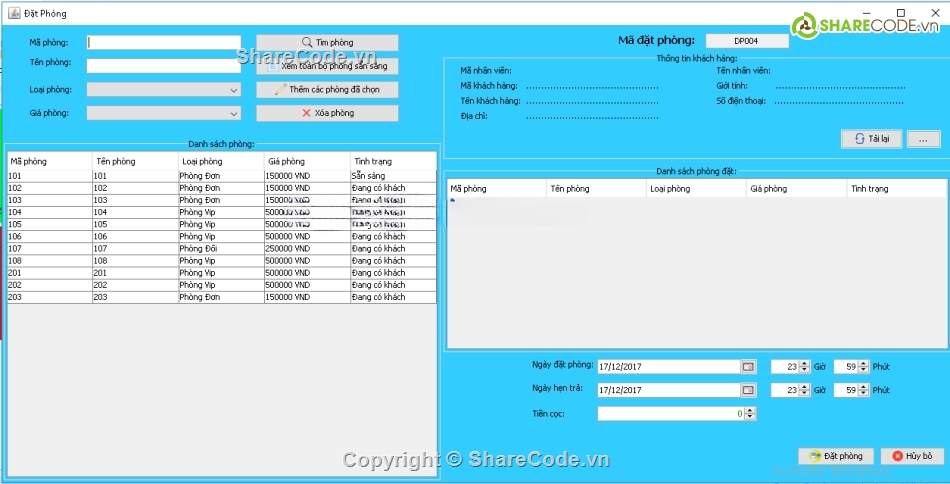Open the Giá phòng dropdown
The width and height of the screenshot is (950, 484).
(164, 113)
